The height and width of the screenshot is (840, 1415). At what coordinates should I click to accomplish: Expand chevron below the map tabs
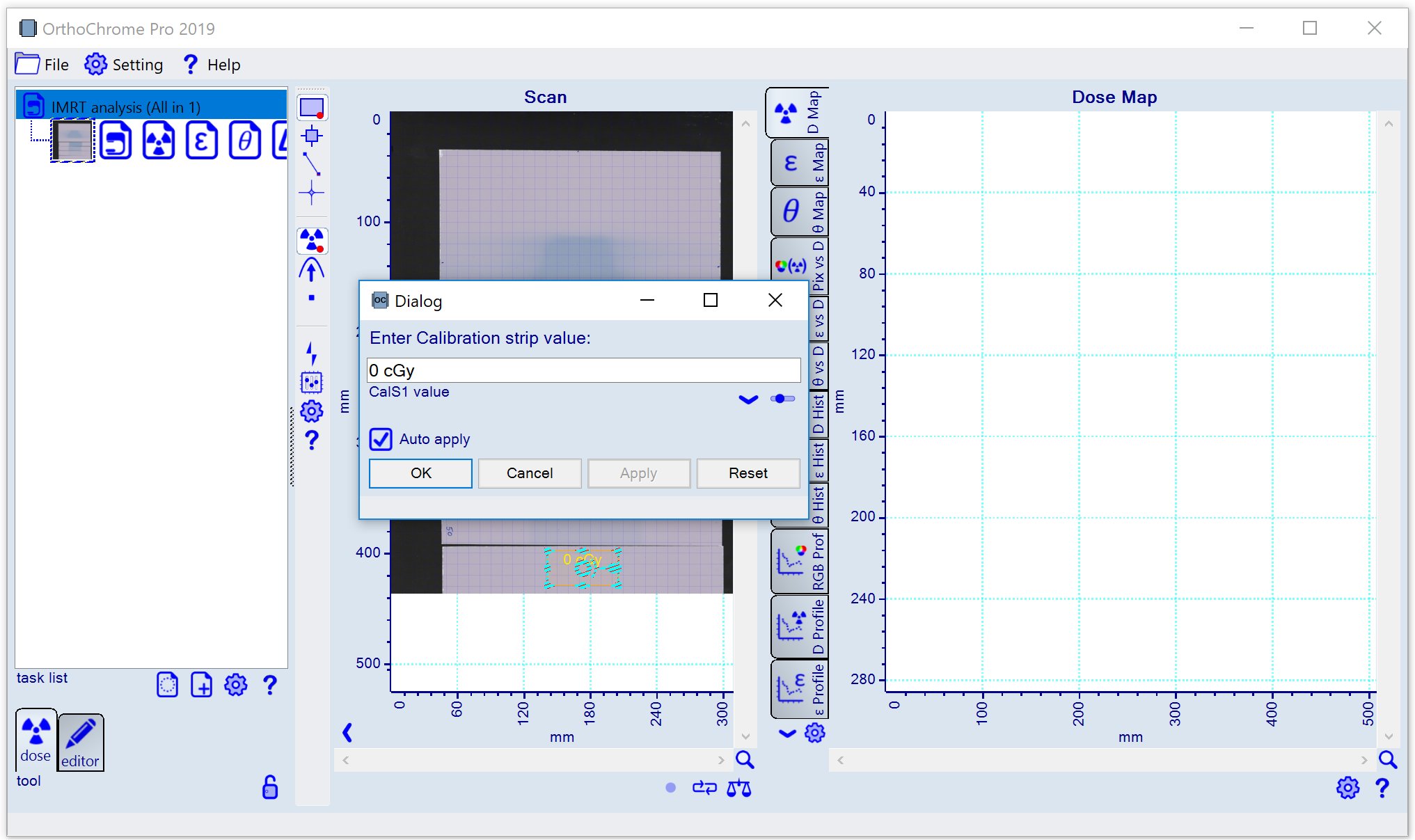[x=786, y=733]
